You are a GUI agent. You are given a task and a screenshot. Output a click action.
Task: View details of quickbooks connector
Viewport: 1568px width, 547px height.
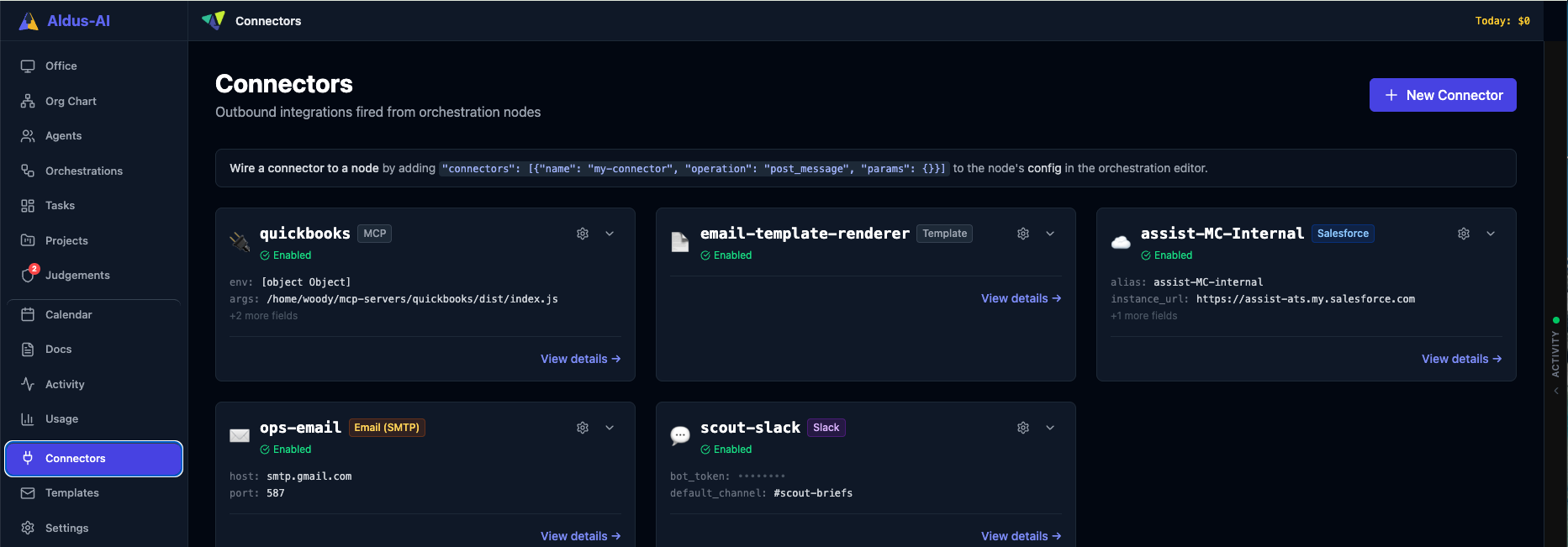[x=581, y=359]
